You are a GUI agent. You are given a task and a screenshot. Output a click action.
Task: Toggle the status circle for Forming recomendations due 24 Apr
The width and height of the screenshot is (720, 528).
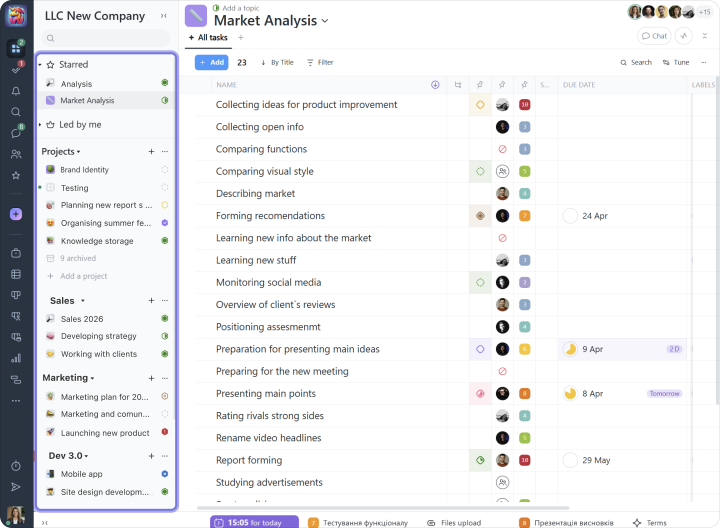(570, 215)
